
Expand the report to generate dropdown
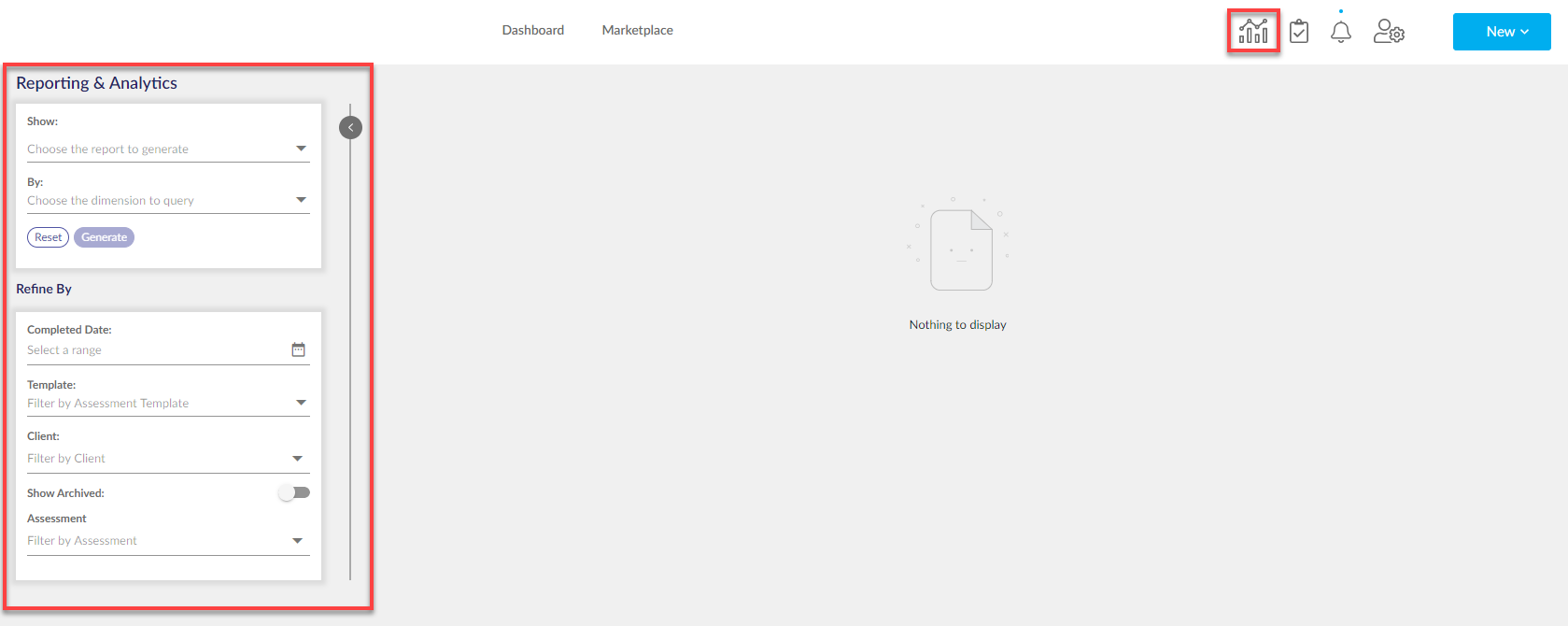coord(168,149)
